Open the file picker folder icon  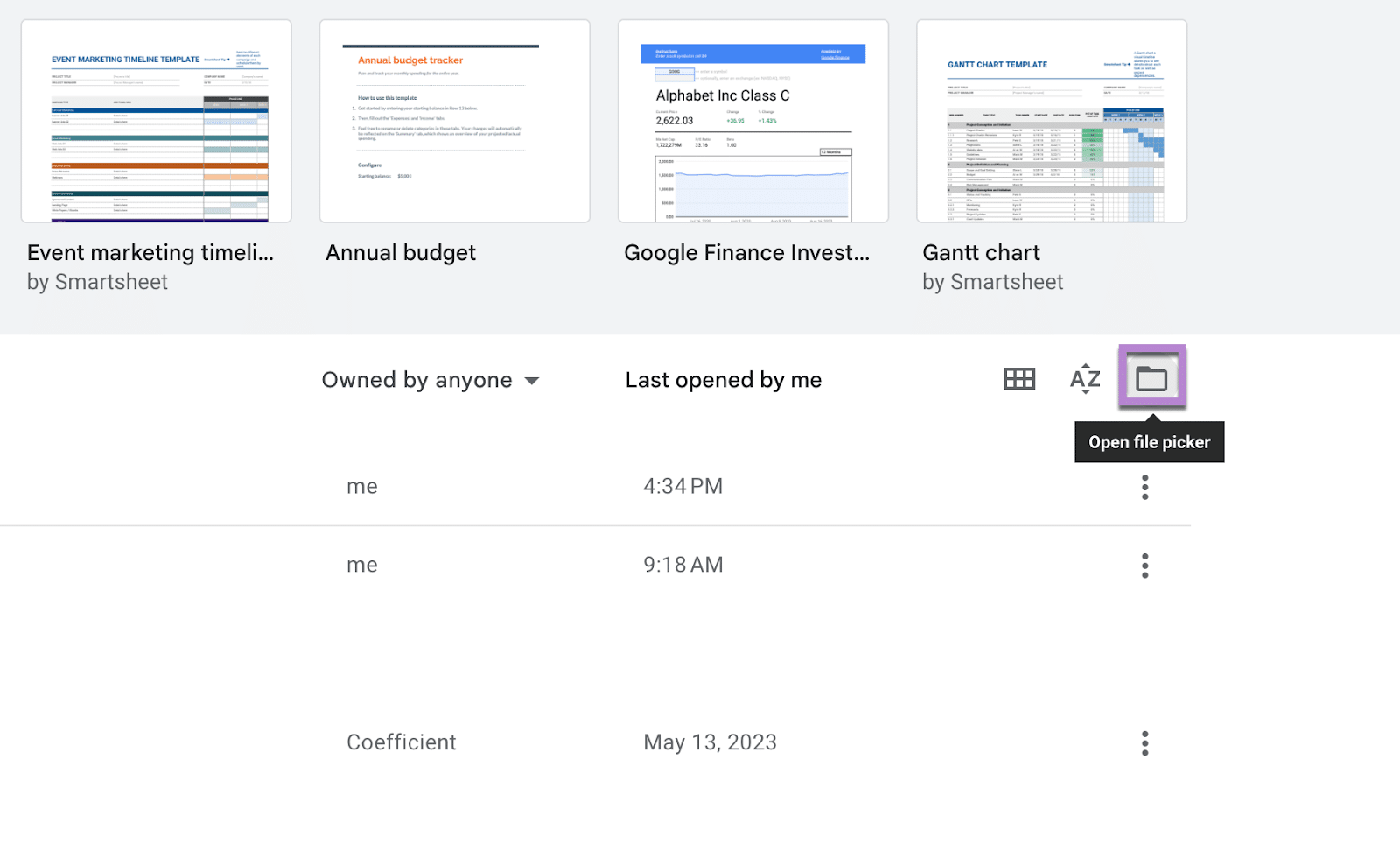click(x=1151, y=378)
